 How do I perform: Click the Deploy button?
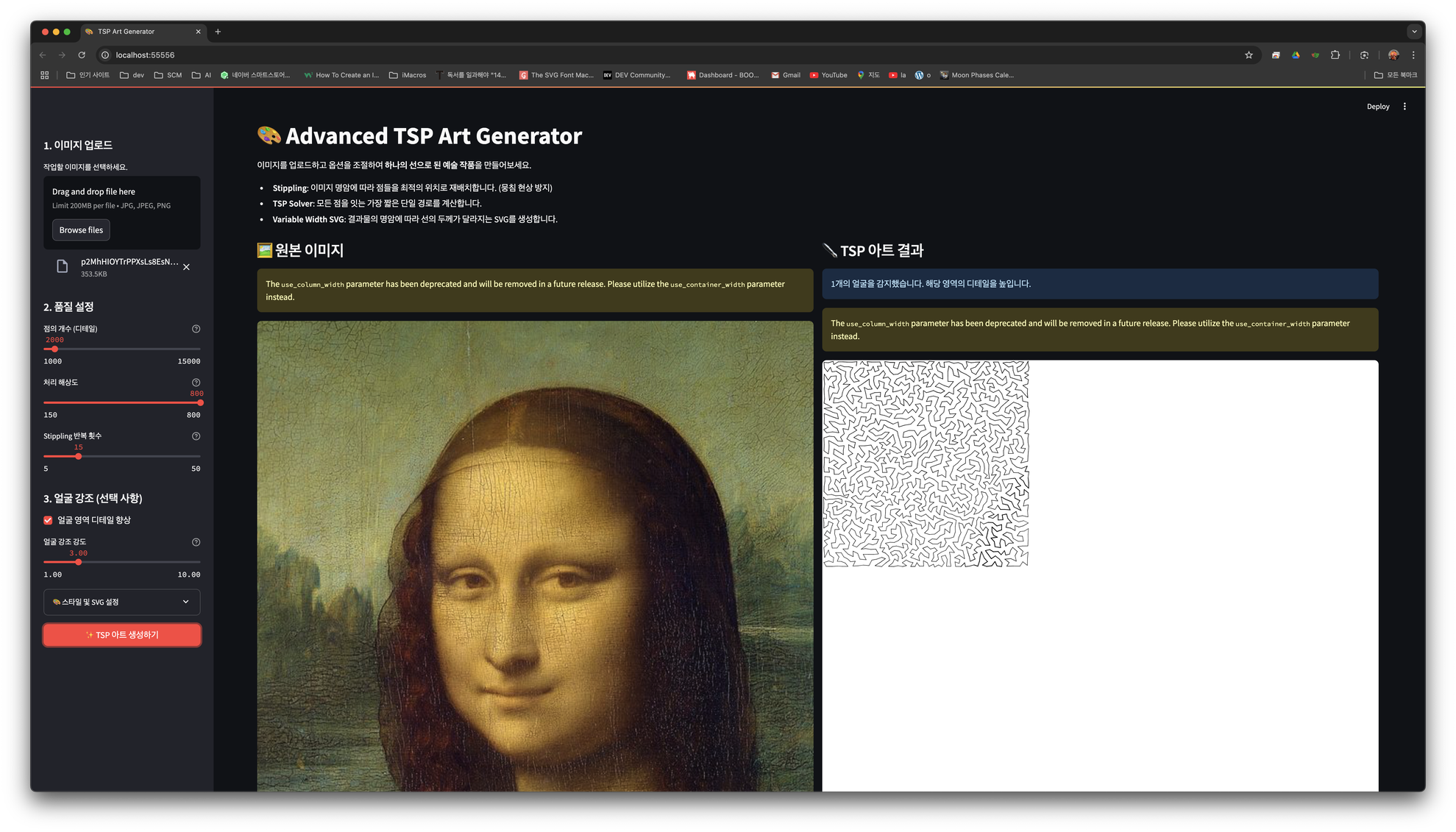pyautogui.click(x=1377, y=107)
